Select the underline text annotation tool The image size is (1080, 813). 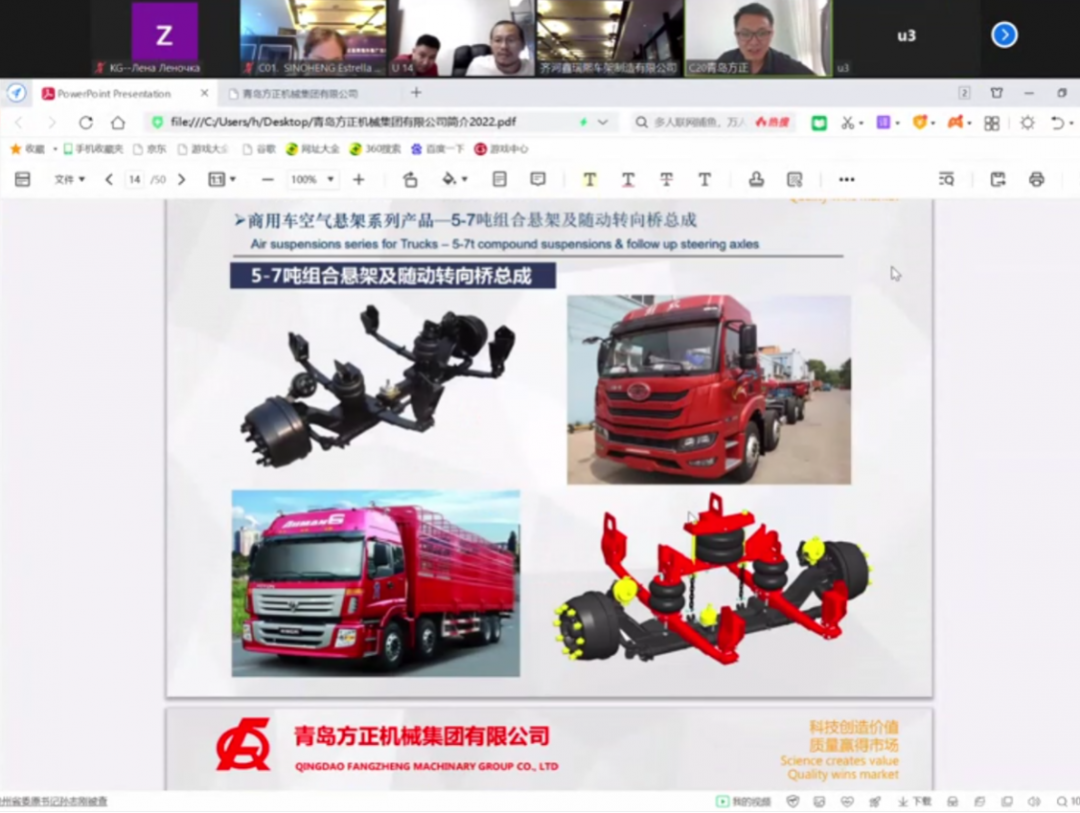pyautogui.click(x=628, y=179)
